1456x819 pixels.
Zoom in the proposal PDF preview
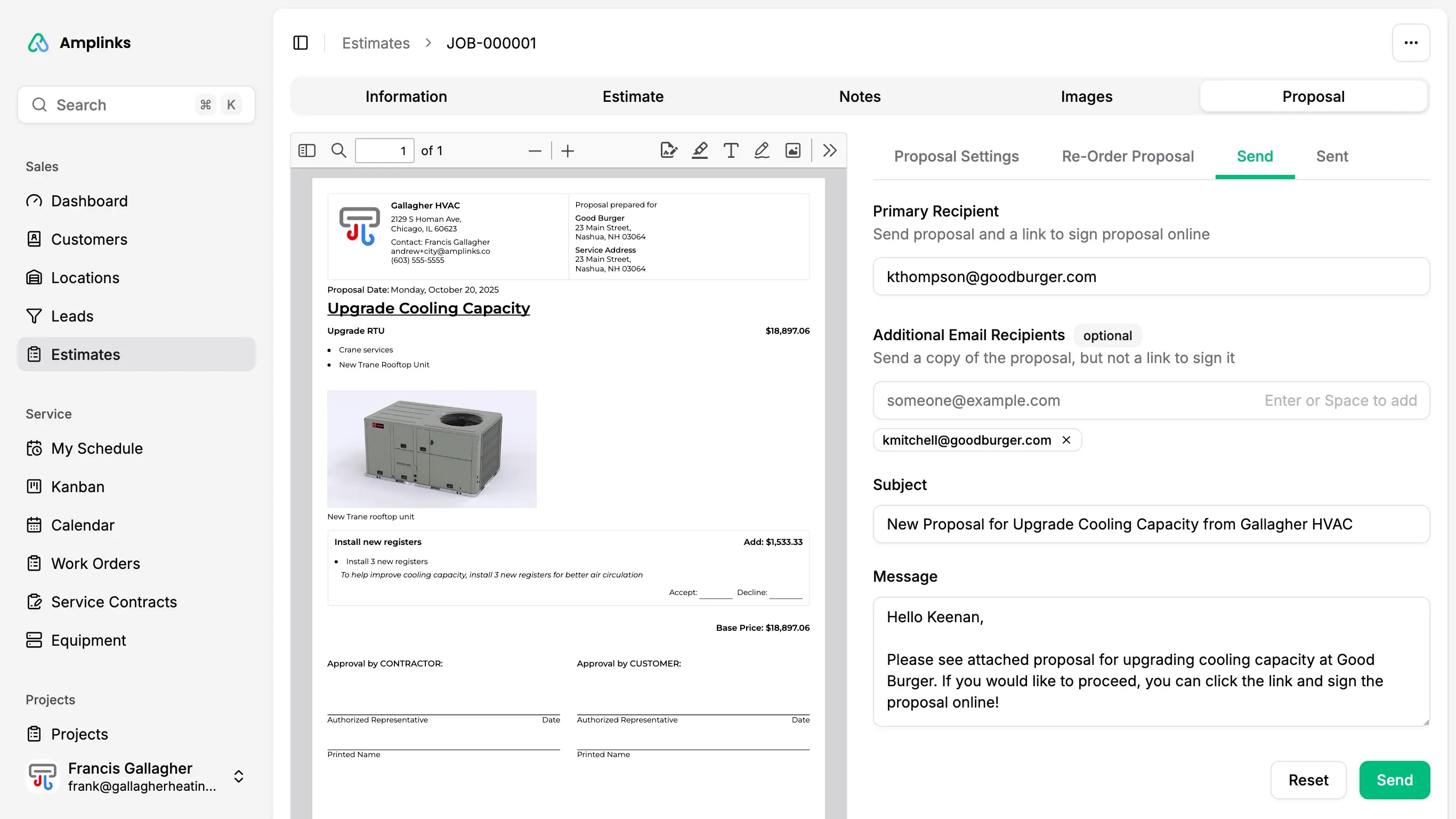[x=568, y=151]
